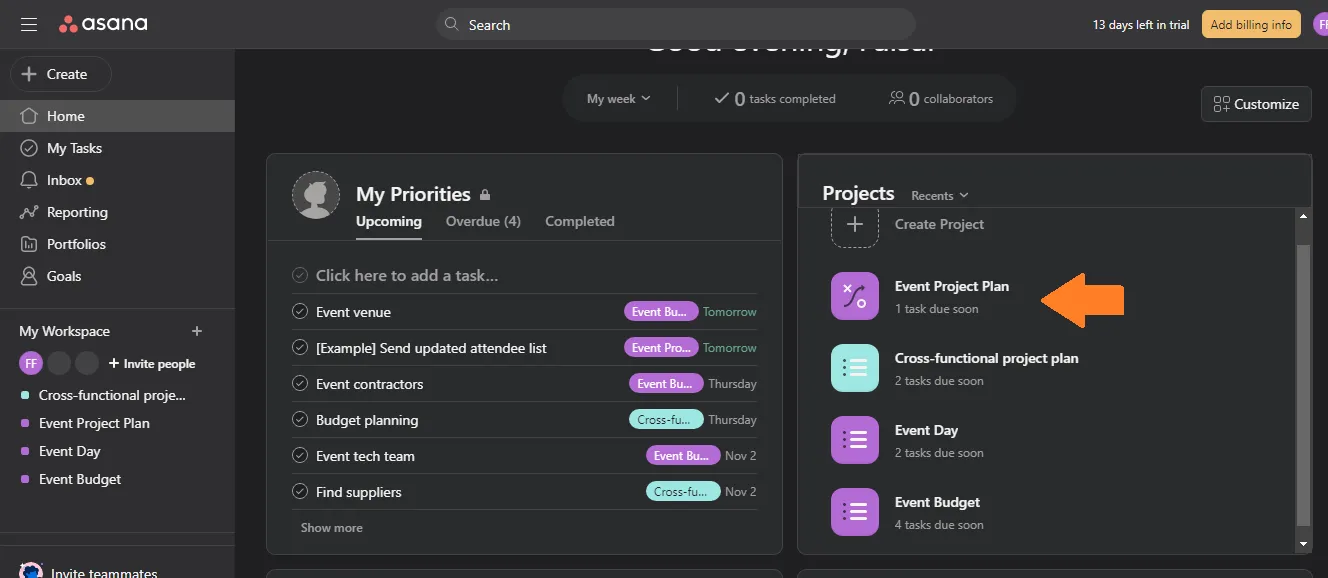This screenshot has width=1328, height=578.
Task: Click the collaborators people icon
Action: click(896, 98)
